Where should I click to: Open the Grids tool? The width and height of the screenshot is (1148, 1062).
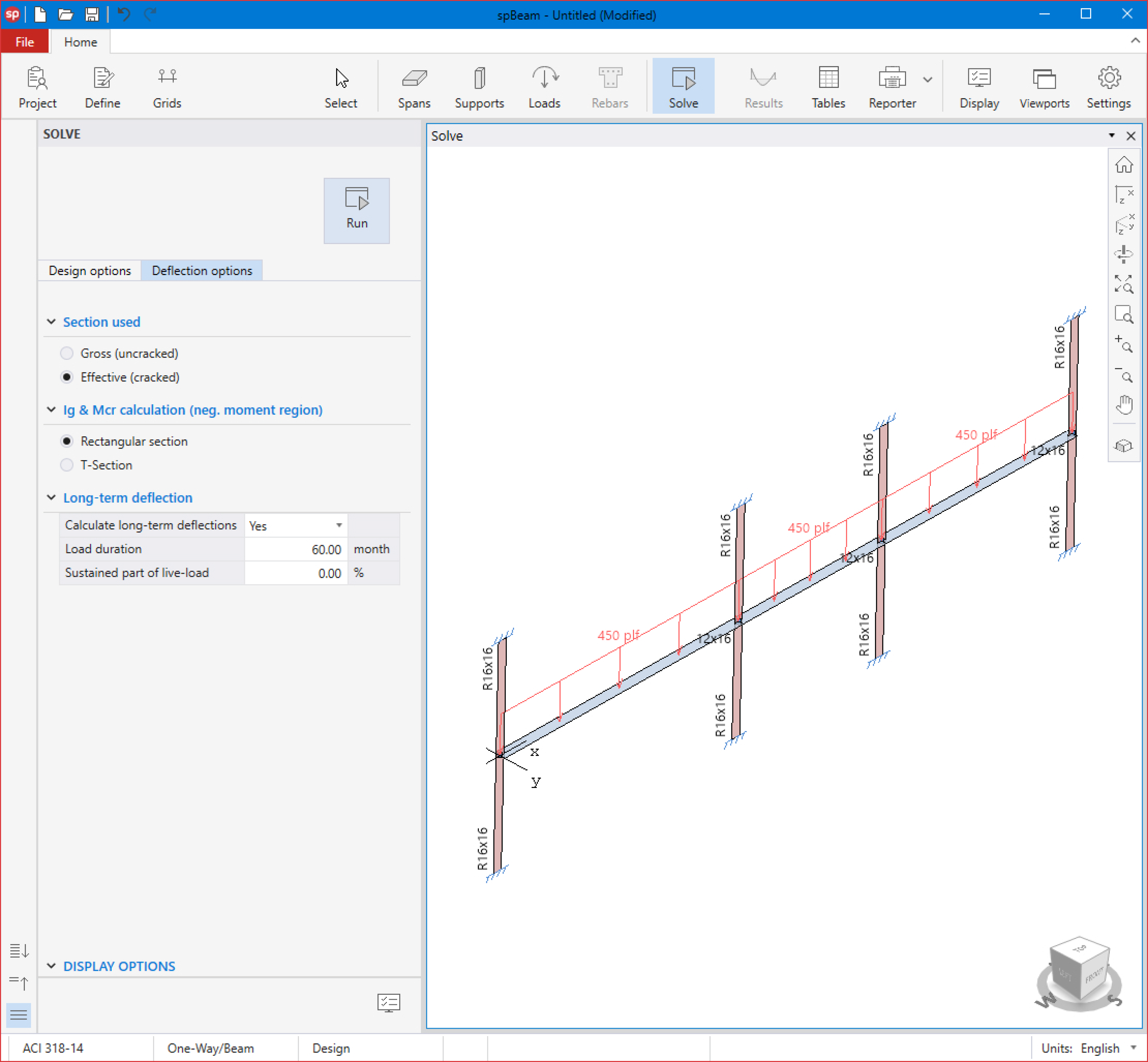point(167,87)
